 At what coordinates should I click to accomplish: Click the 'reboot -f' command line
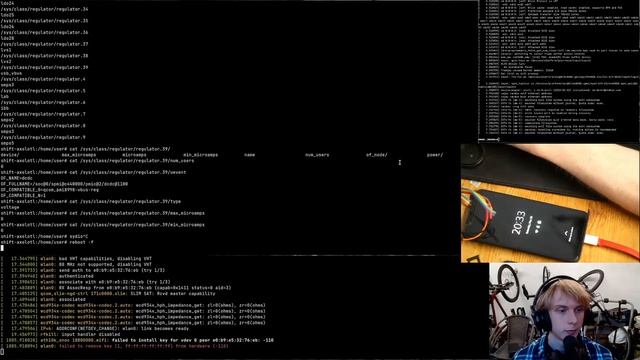click(x=47, y=242)
